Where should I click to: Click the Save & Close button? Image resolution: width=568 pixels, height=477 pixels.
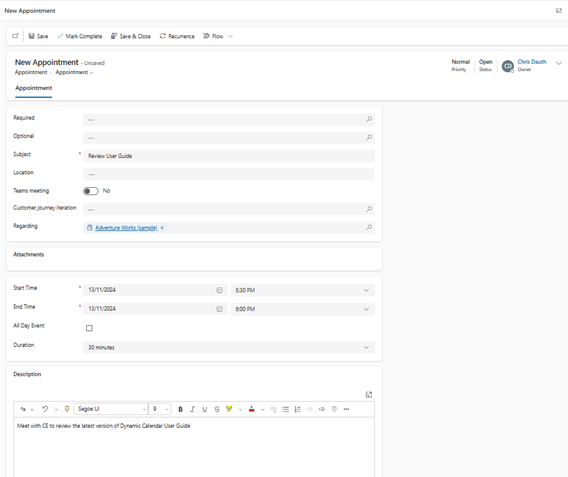[x=131, y=36]
